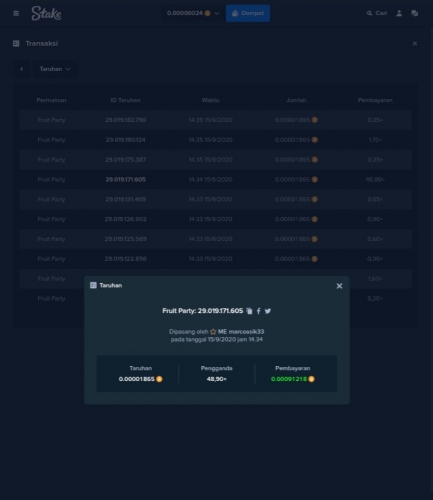This screenshot has height=500, width=433.
Task: Click the Jumlah column header
Action: 296,100
